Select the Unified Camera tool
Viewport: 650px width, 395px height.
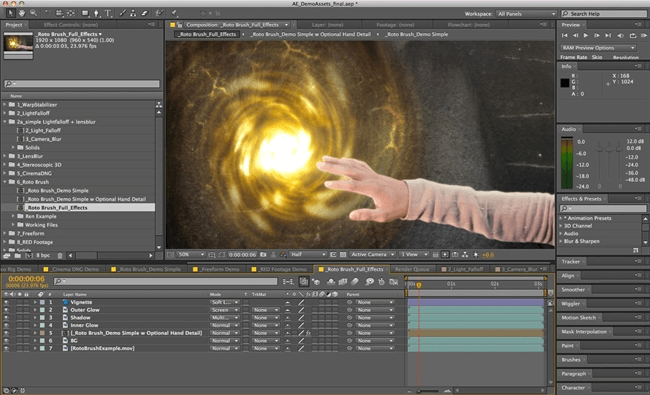pyautogui.click(x=59, y=13)
